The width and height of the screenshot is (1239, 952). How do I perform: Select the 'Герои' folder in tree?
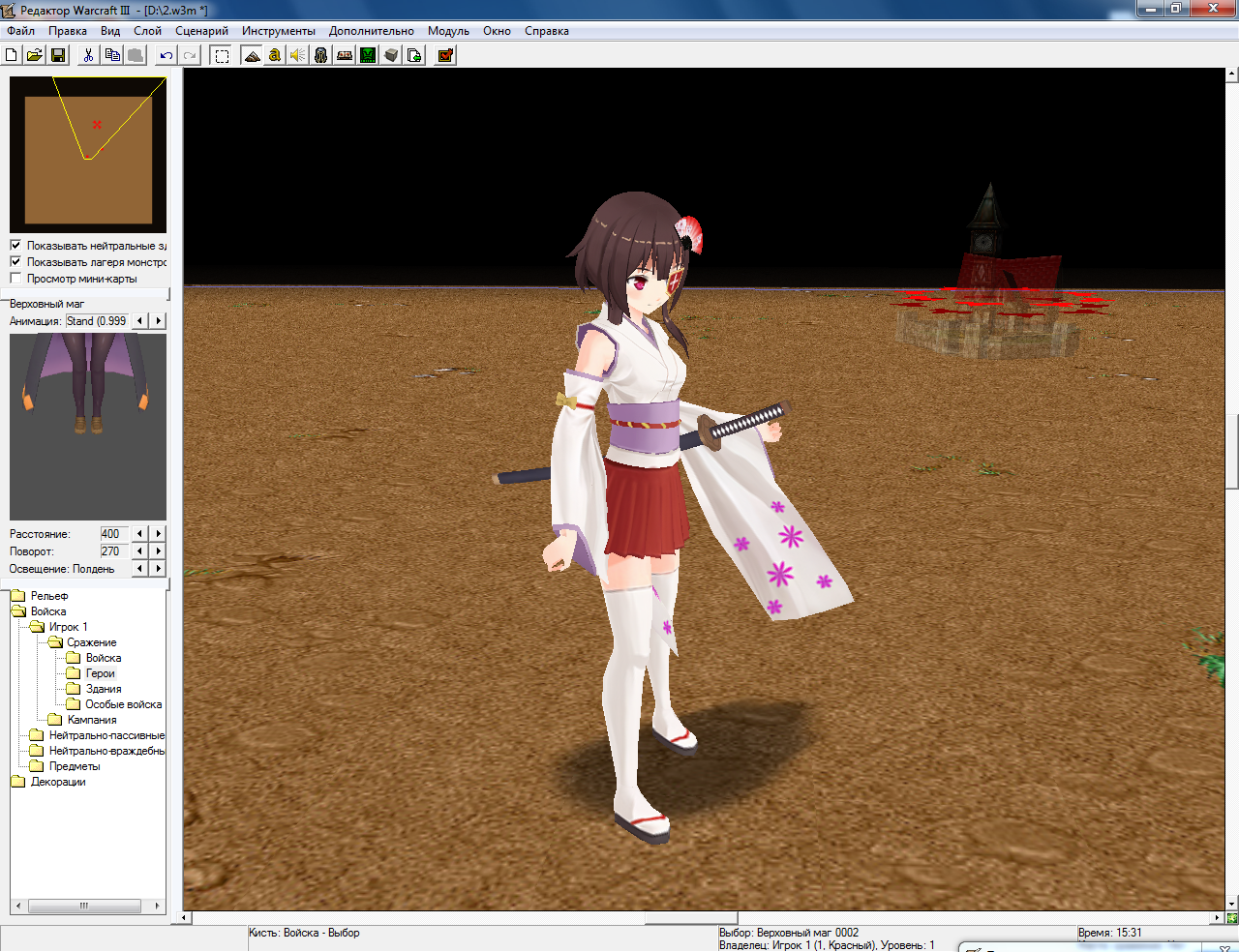coord(100,673)
